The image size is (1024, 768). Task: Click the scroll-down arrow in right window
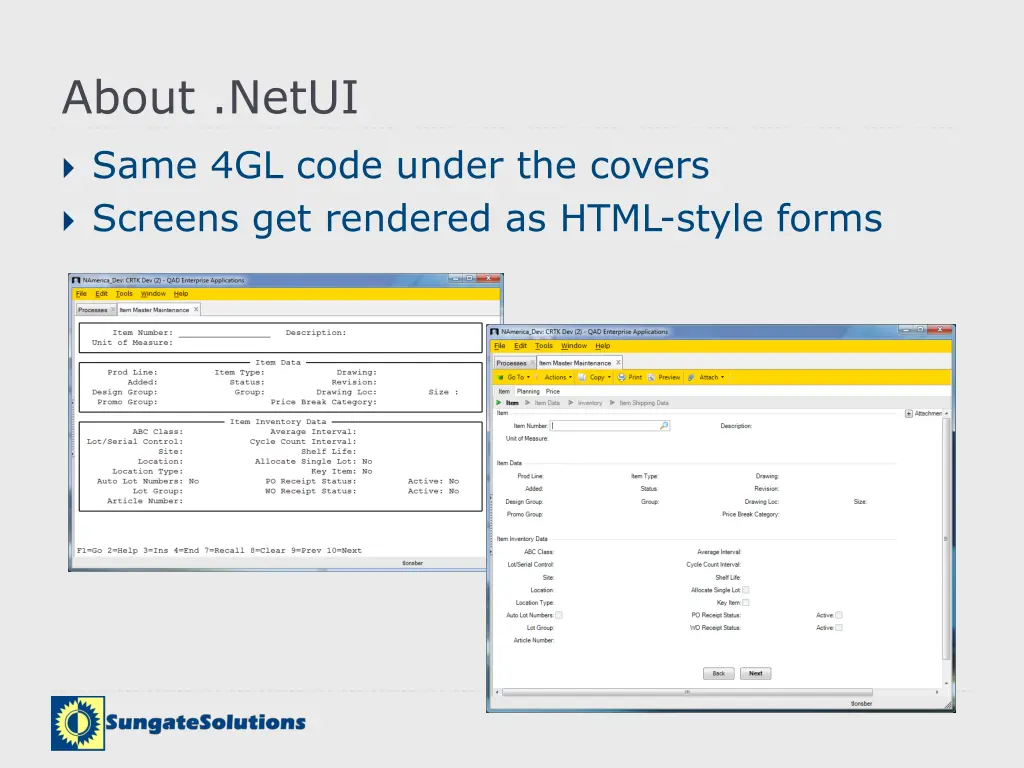[946, 683]
